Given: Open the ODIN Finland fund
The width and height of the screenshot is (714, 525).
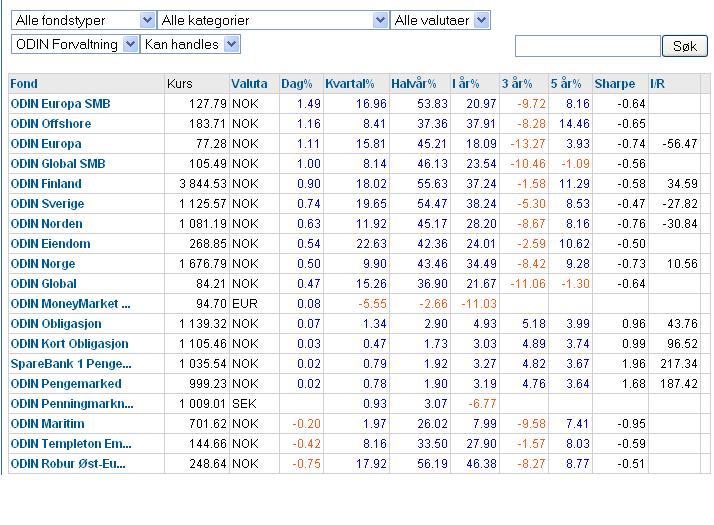Looking at the screenshot, I should [x=46, y=184].
